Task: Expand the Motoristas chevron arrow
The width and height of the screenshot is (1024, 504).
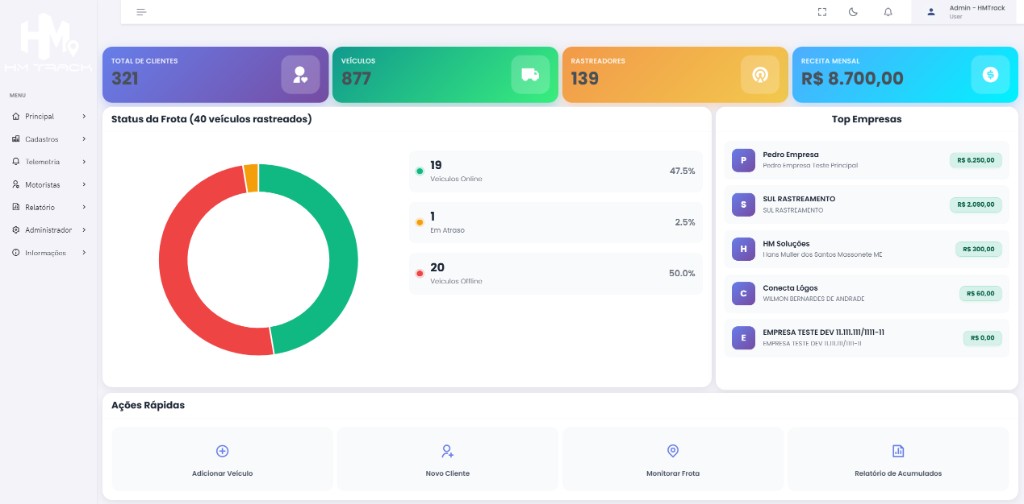Action: [84, 185]
